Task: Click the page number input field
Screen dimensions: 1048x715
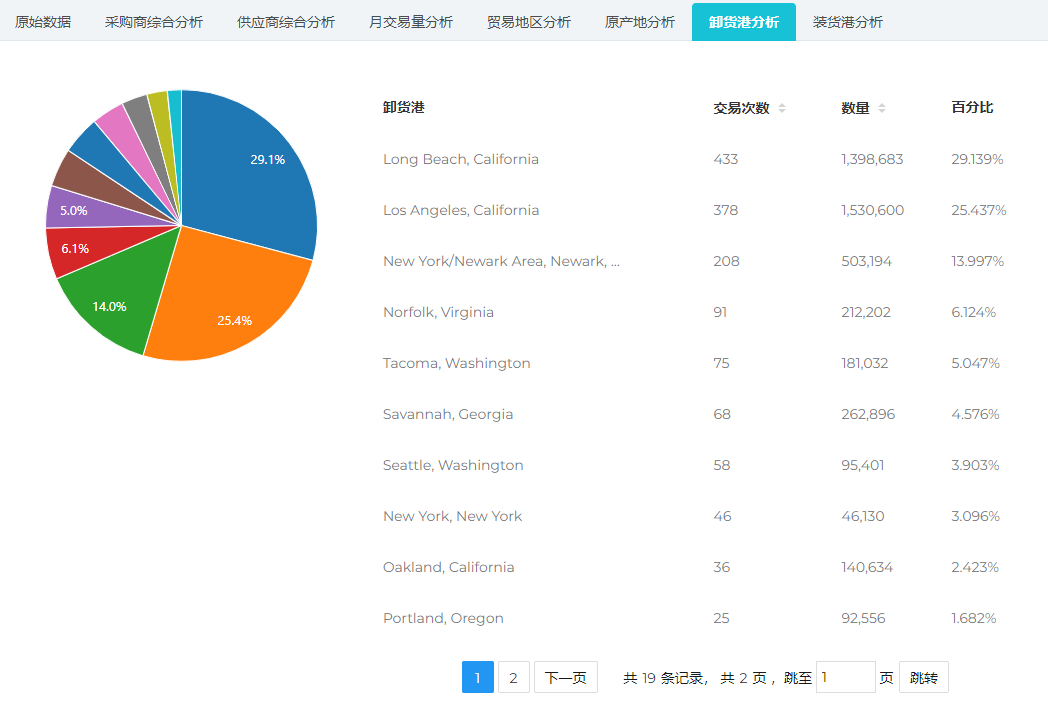Action: point(845,678)
